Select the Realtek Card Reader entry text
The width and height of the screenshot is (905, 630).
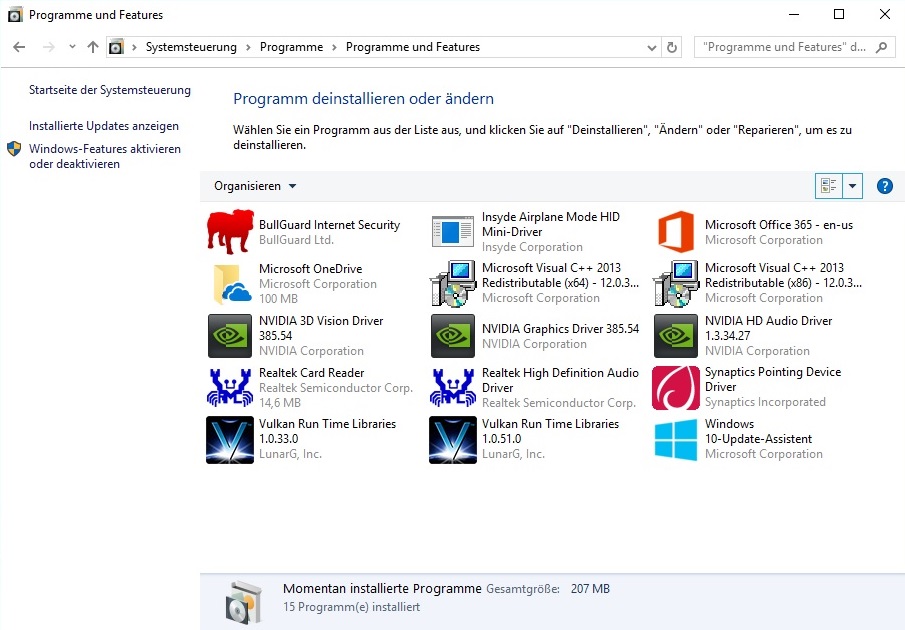coord(312,373)
